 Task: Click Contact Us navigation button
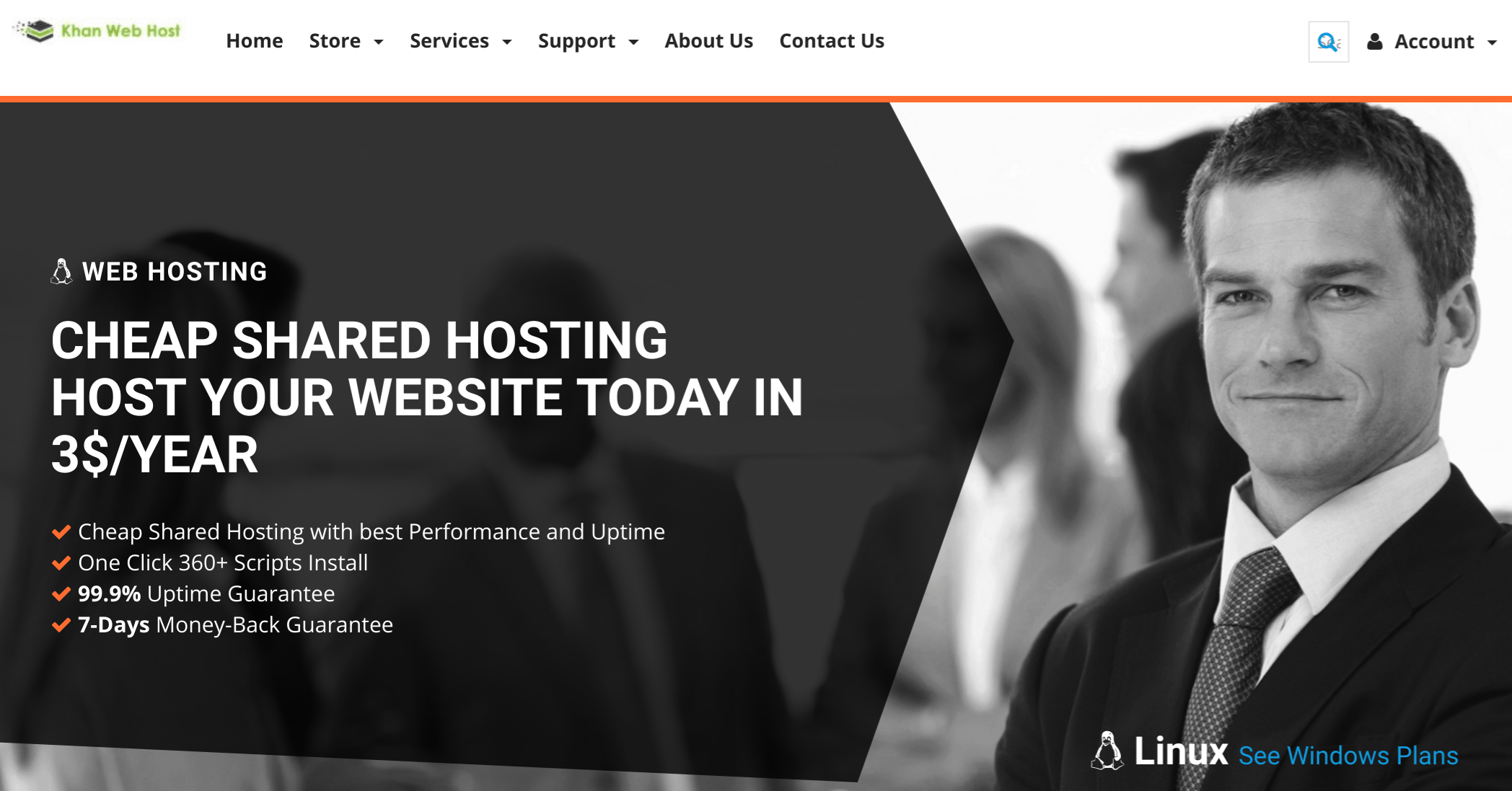pos(832,40)
